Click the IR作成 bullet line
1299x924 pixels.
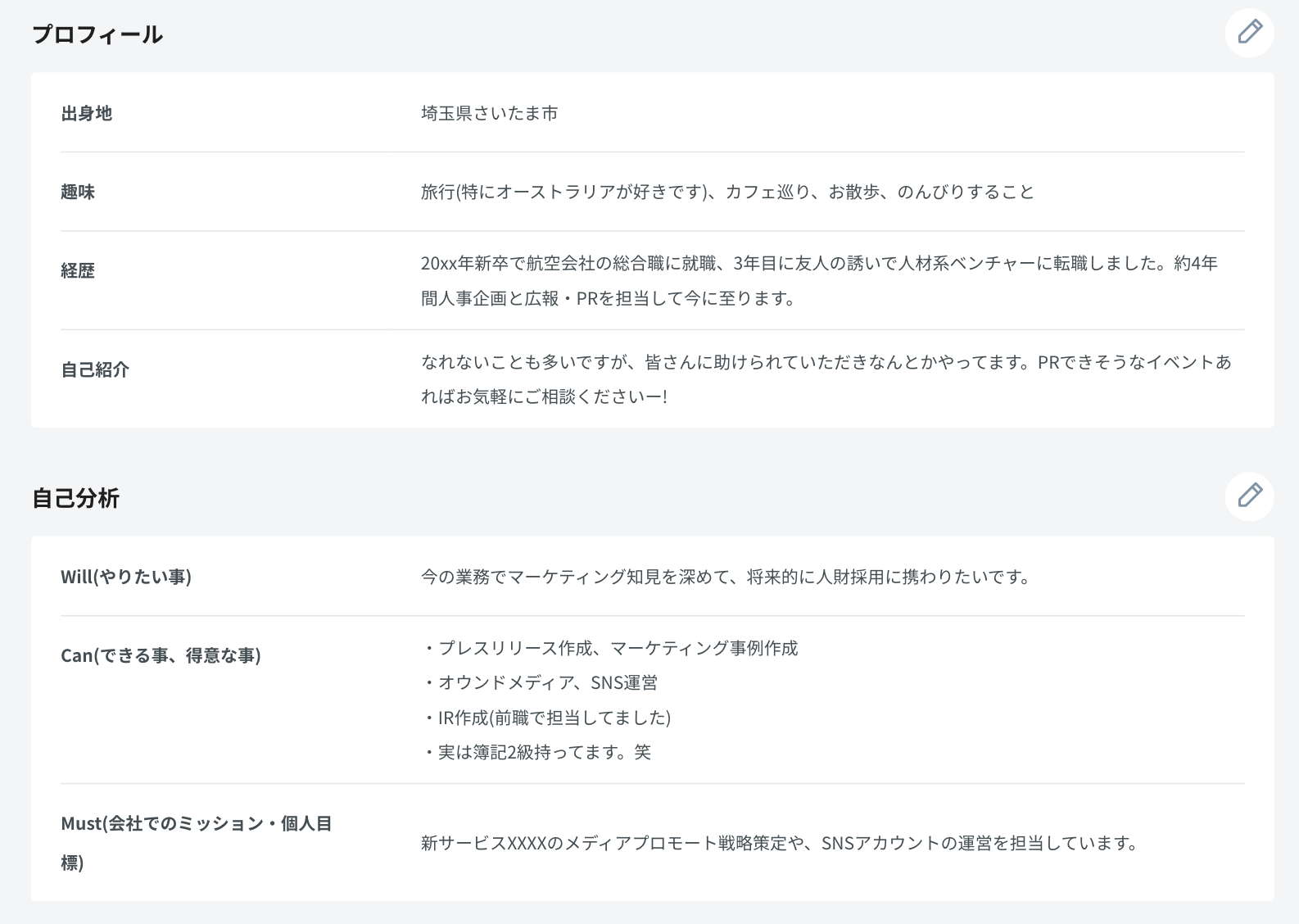click(546, 718)
